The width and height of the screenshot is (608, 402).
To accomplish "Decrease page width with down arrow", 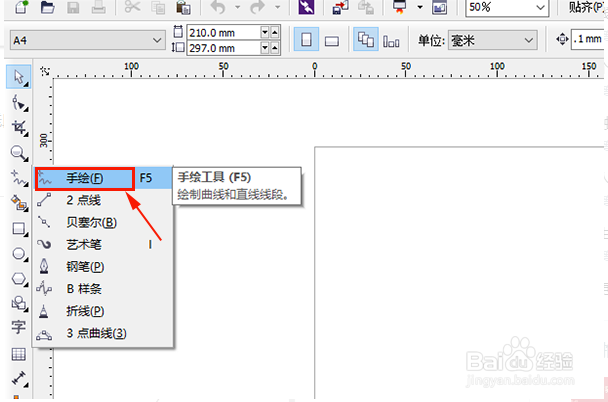I will [265, 33].
